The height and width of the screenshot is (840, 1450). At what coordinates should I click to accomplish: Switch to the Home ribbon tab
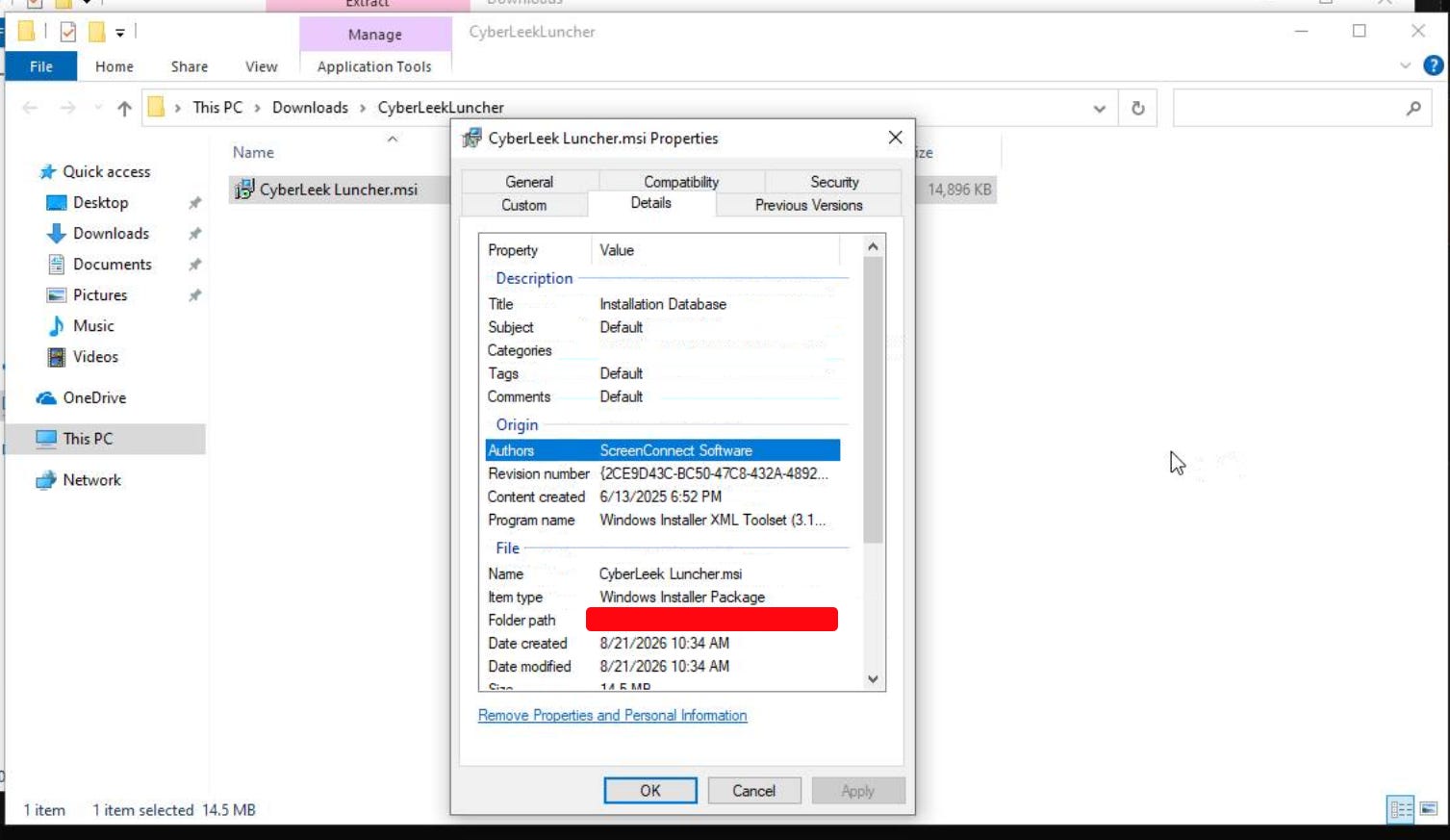[114, 66]
